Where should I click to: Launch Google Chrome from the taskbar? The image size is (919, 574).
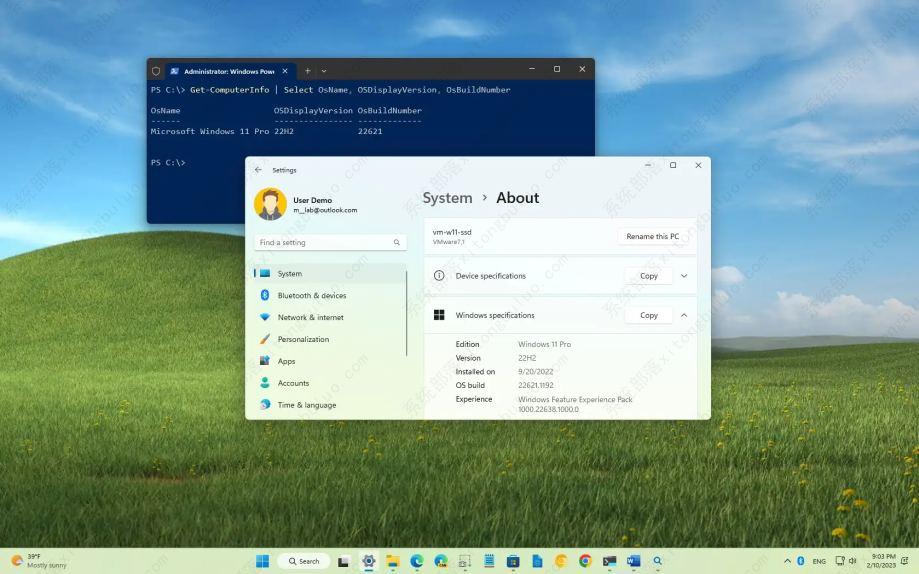point(585,561)
